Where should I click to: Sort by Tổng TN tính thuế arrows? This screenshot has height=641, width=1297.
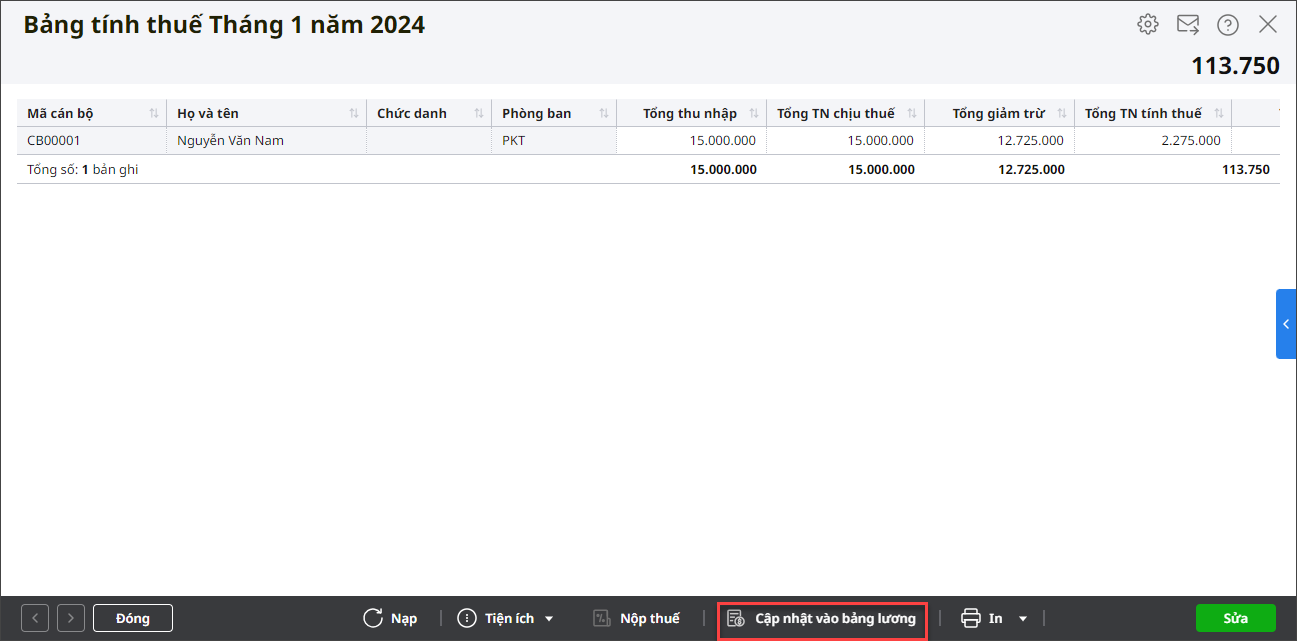point(1218,113)
